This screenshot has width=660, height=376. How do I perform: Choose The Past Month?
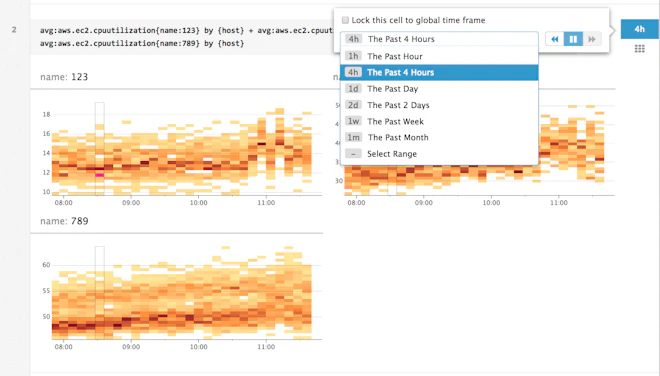pos(439,137)
